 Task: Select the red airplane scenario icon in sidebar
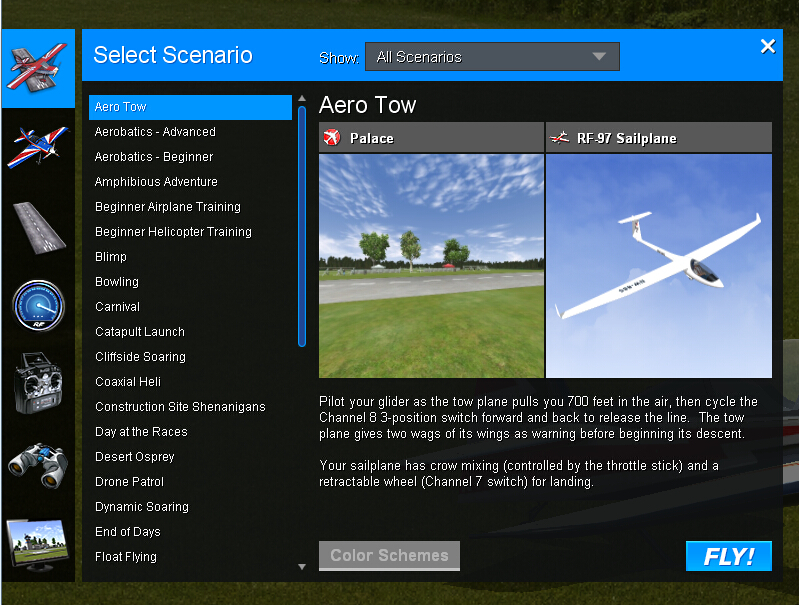pos(38,67)
